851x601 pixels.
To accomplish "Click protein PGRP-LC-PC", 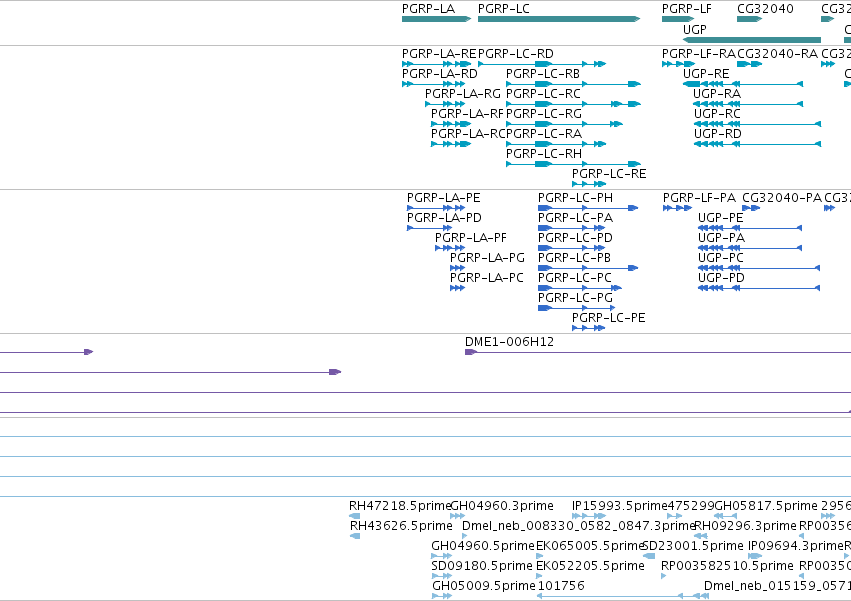I will coord(575,279).
